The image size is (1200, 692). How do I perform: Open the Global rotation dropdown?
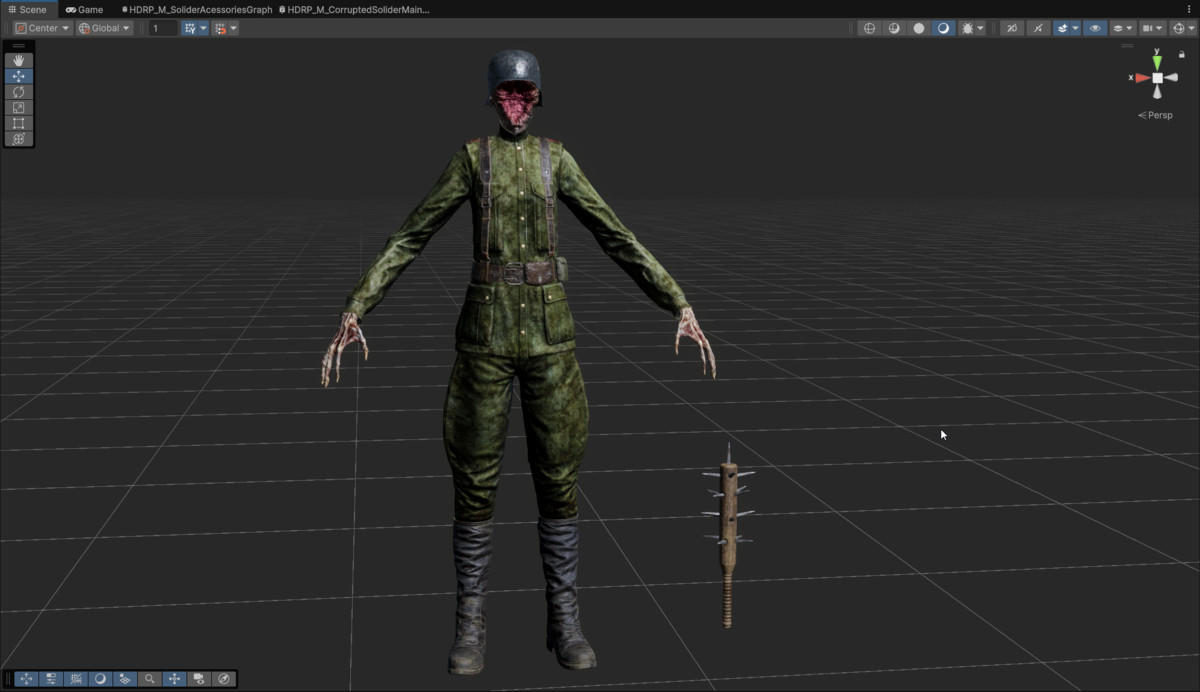pyautogui.click(x=104, y=28)
